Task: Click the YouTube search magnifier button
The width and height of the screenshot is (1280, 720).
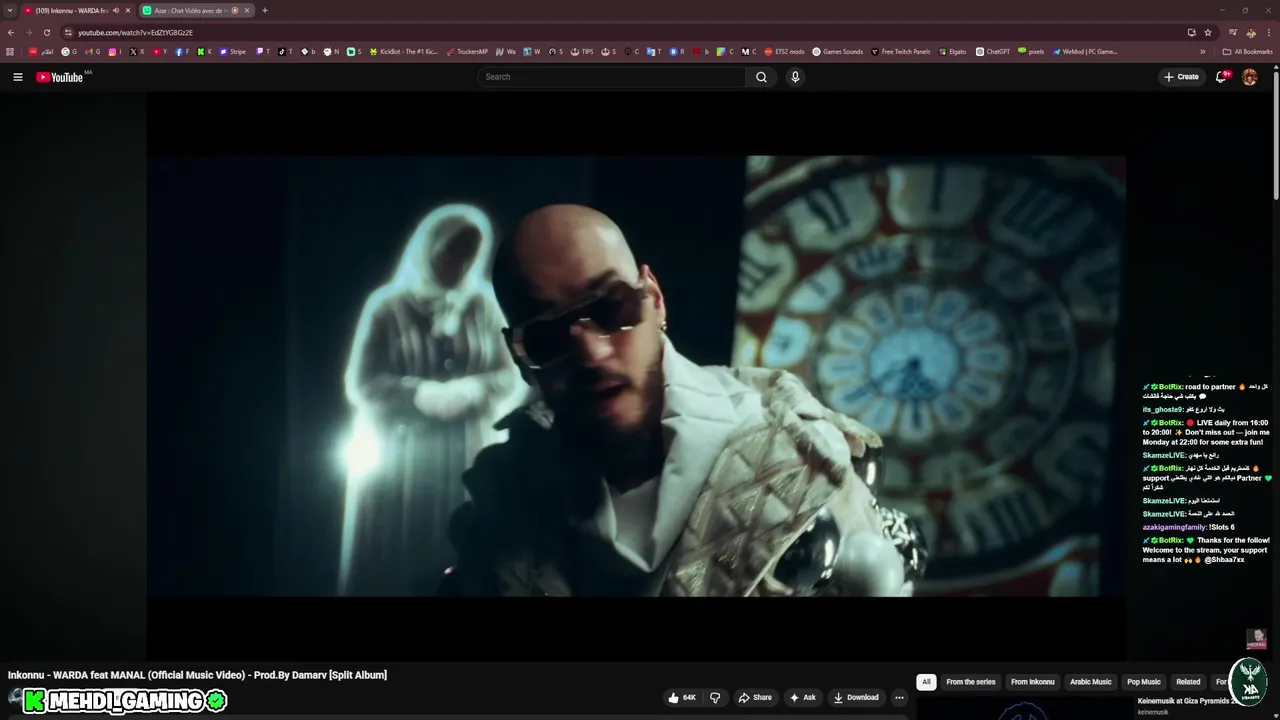Action: 761,77
